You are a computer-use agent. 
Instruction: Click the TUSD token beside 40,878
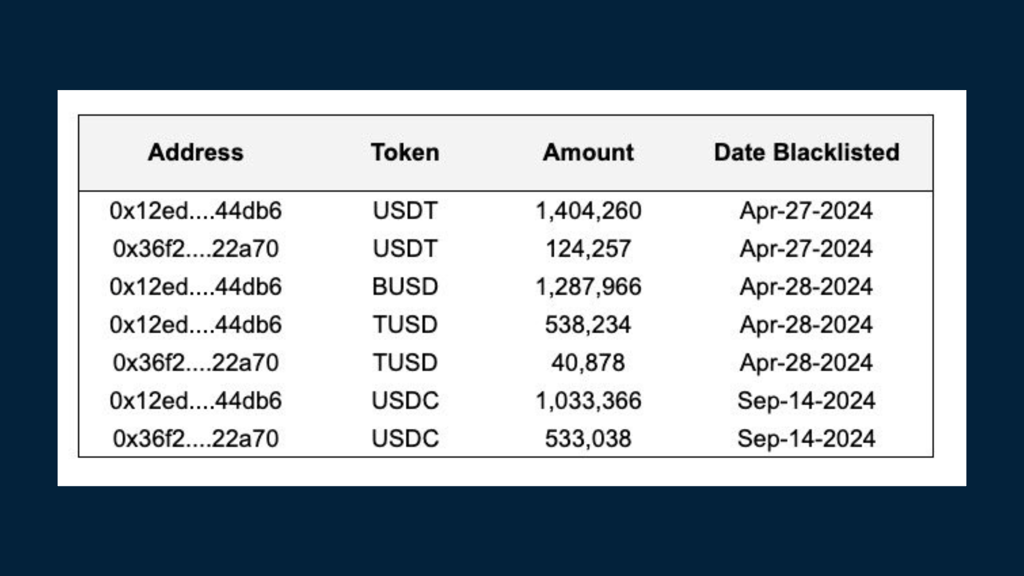click(x=405, y=362)
